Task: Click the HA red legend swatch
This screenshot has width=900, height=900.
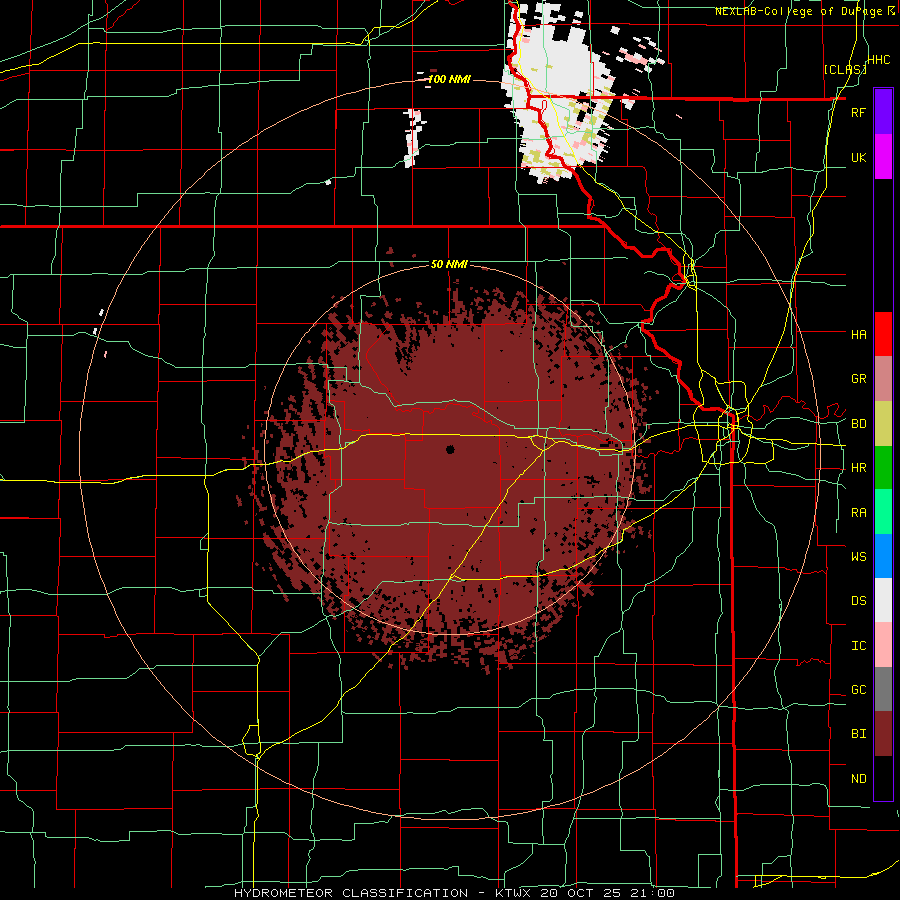Action: [883, 334]
